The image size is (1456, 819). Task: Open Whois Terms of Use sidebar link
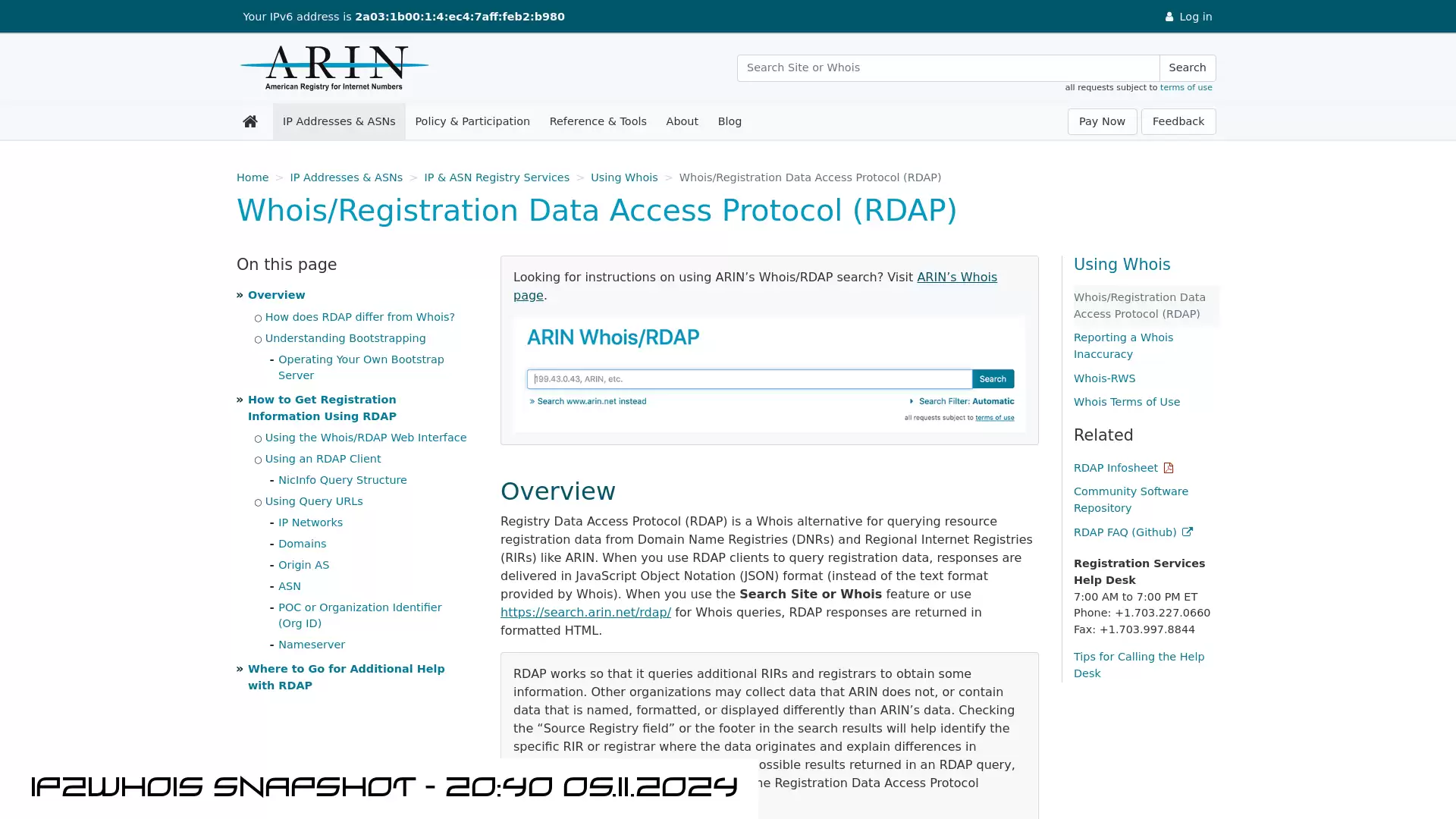(1126, 402)
